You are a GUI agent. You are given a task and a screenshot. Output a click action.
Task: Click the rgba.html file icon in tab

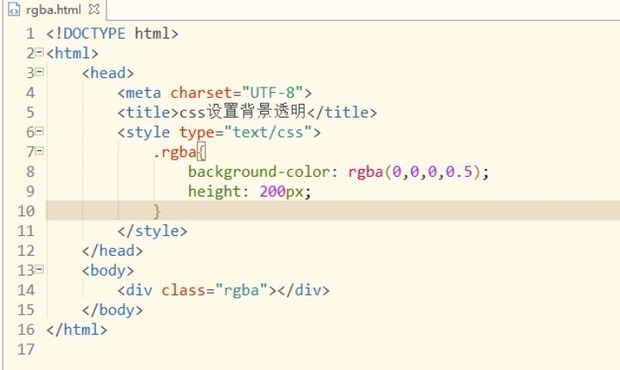(x=14, y=9)
